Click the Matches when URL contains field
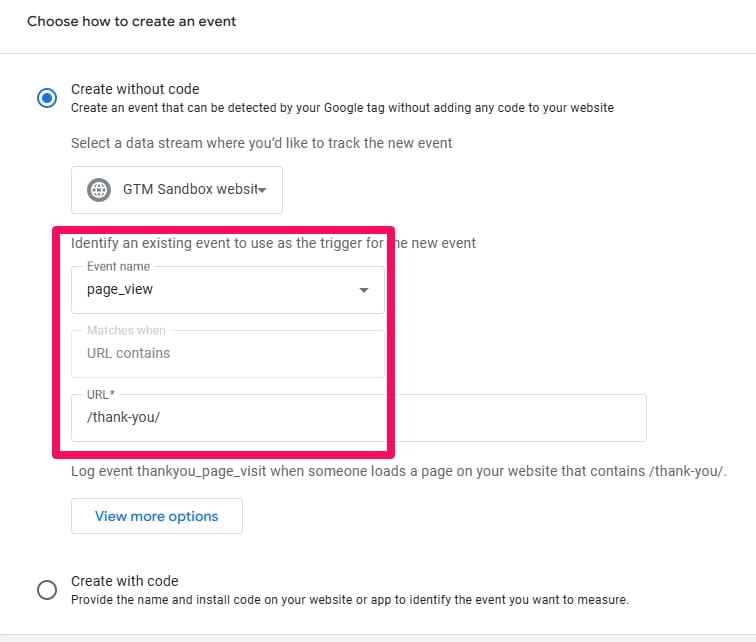 point(228,354)
